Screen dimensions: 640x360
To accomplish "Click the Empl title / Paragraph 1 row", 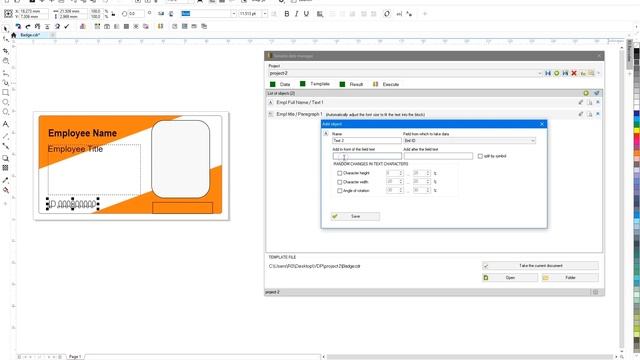I will pyautogui.click(x=434, y=114).
